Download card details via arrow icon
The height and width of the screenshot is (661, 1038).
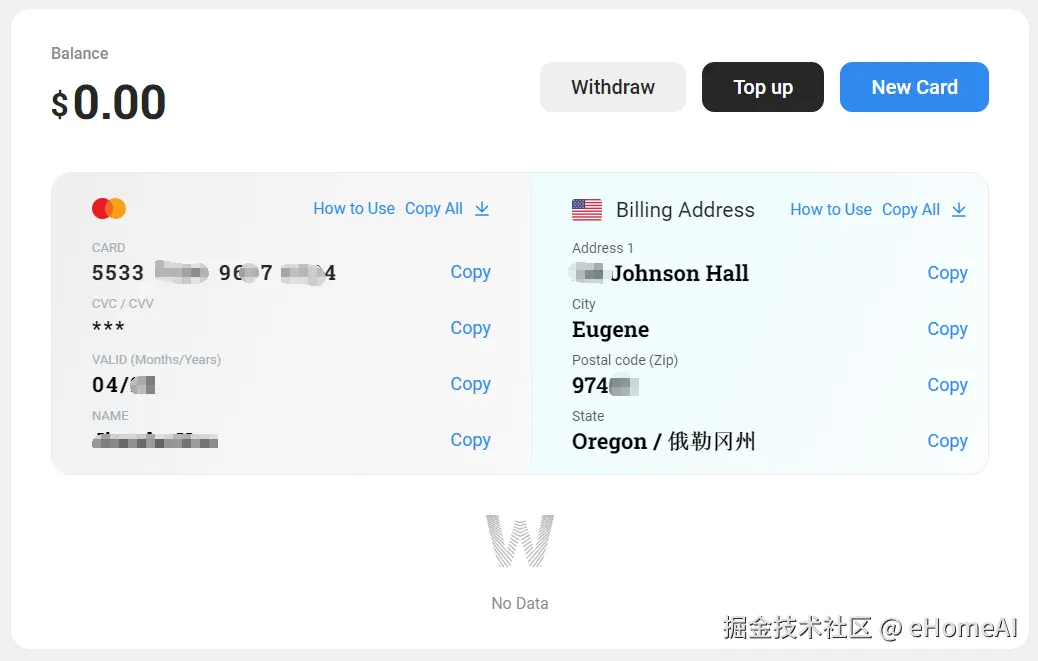[482, 209]
